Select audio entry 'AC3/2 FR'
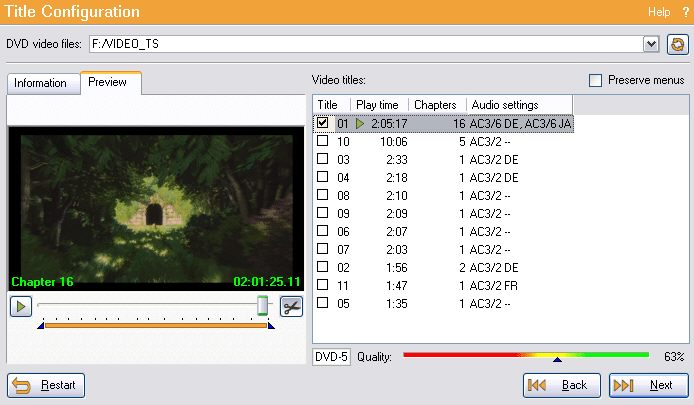 click(x=493, y=286)
